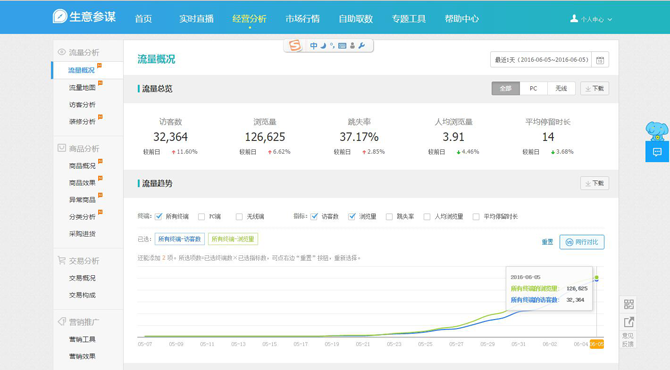Click the punctuation icon on the IME bar
670x370 pixels.
[x=332, y=46]
